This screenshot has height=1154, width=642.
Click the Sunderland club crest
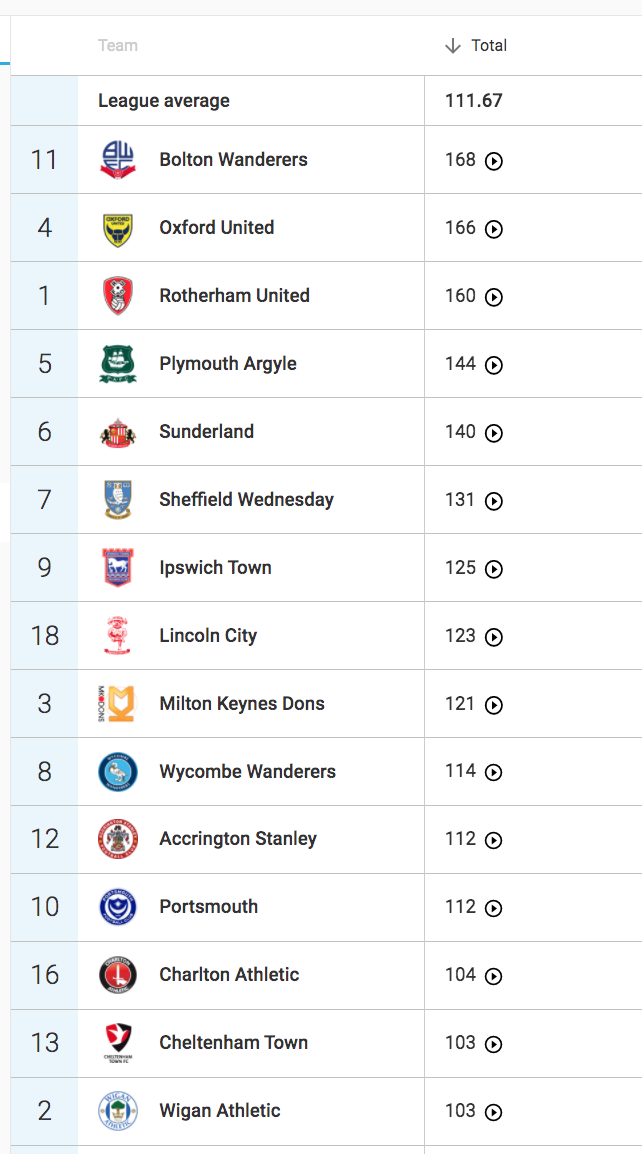tap(118, 432)
